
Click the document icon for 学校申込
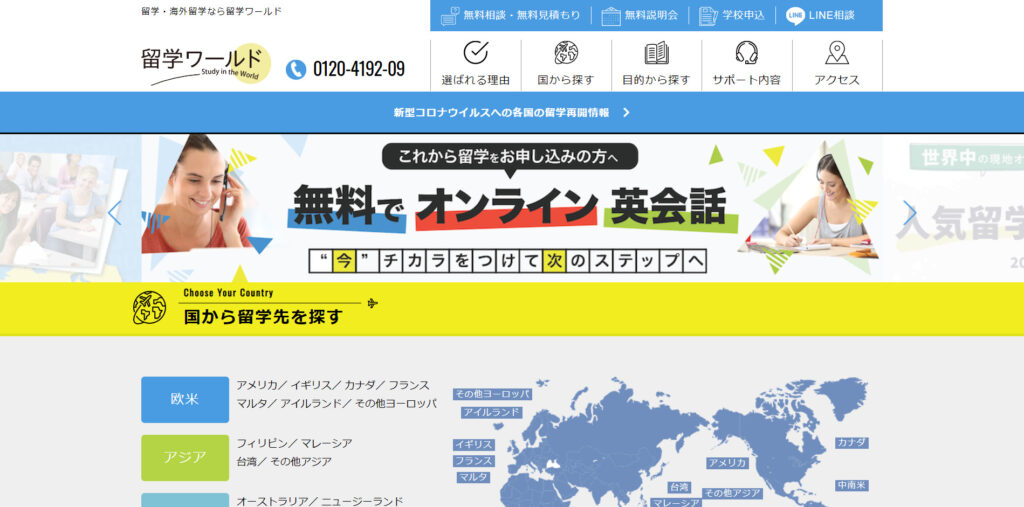pyautogui.click(x=708, y=16)
